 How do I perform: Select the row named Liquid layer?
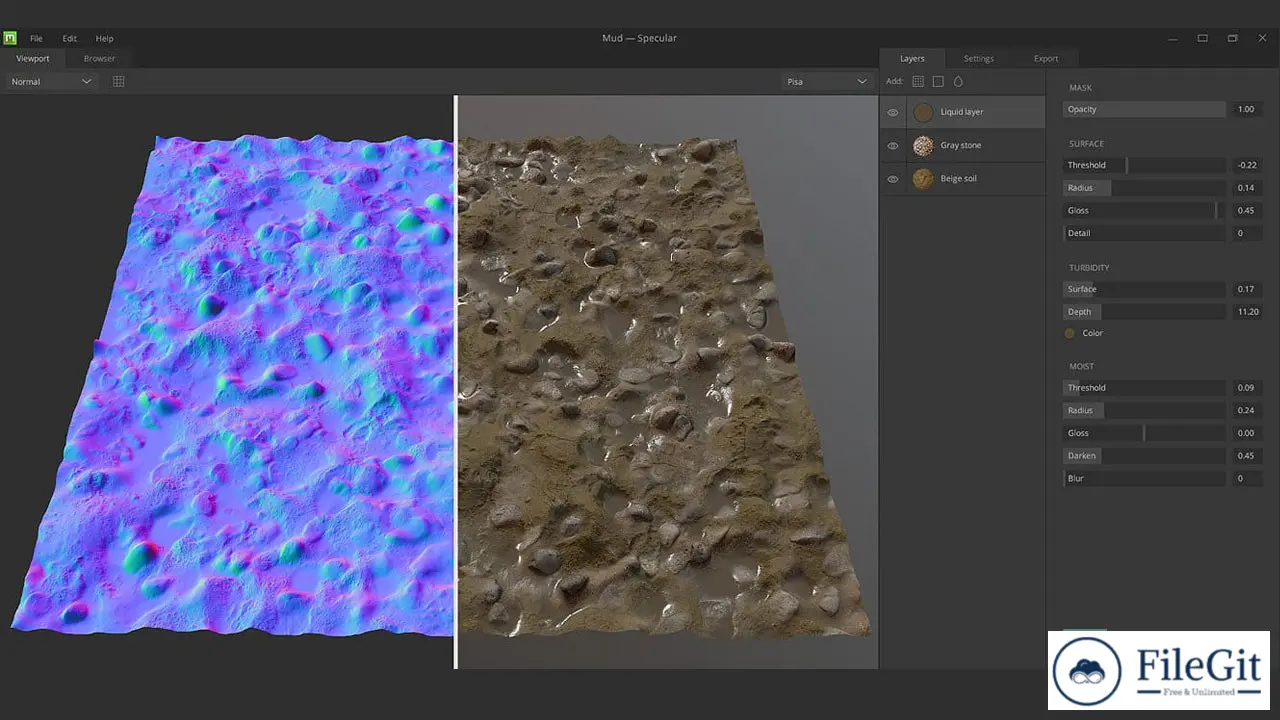coord(962,112)
